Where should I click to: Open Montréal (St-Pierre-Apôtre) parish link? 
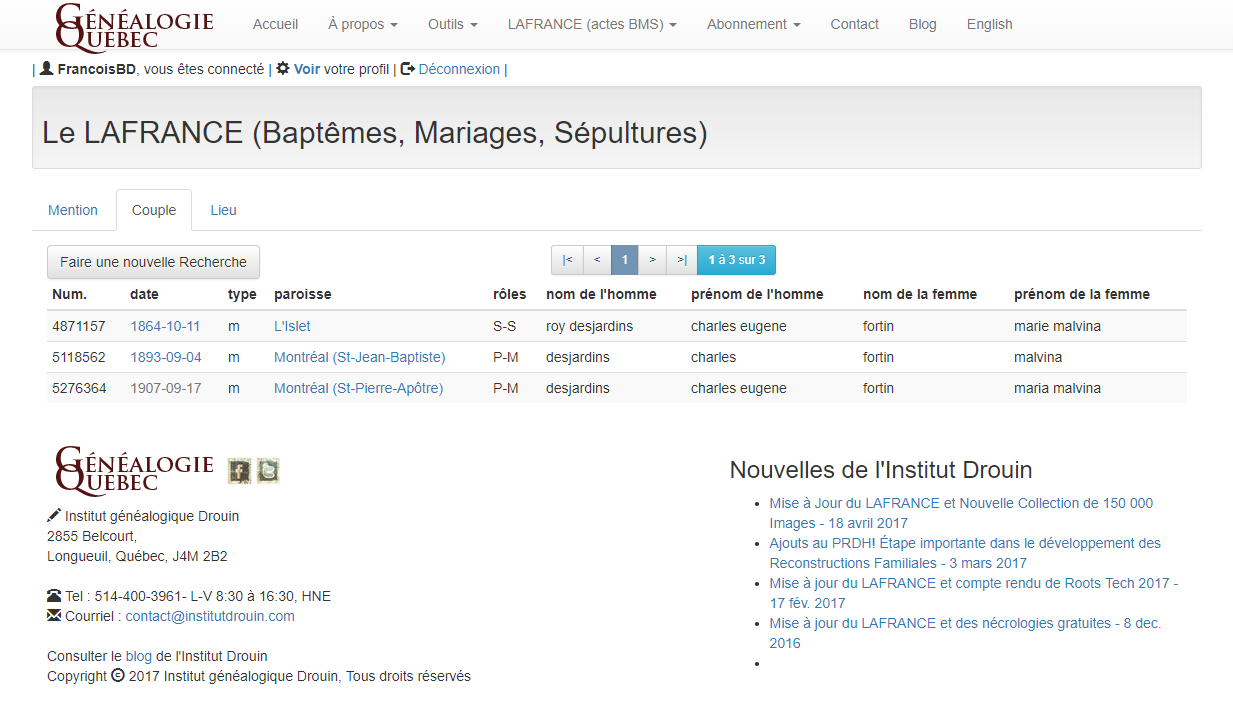(x=359, y=388)
